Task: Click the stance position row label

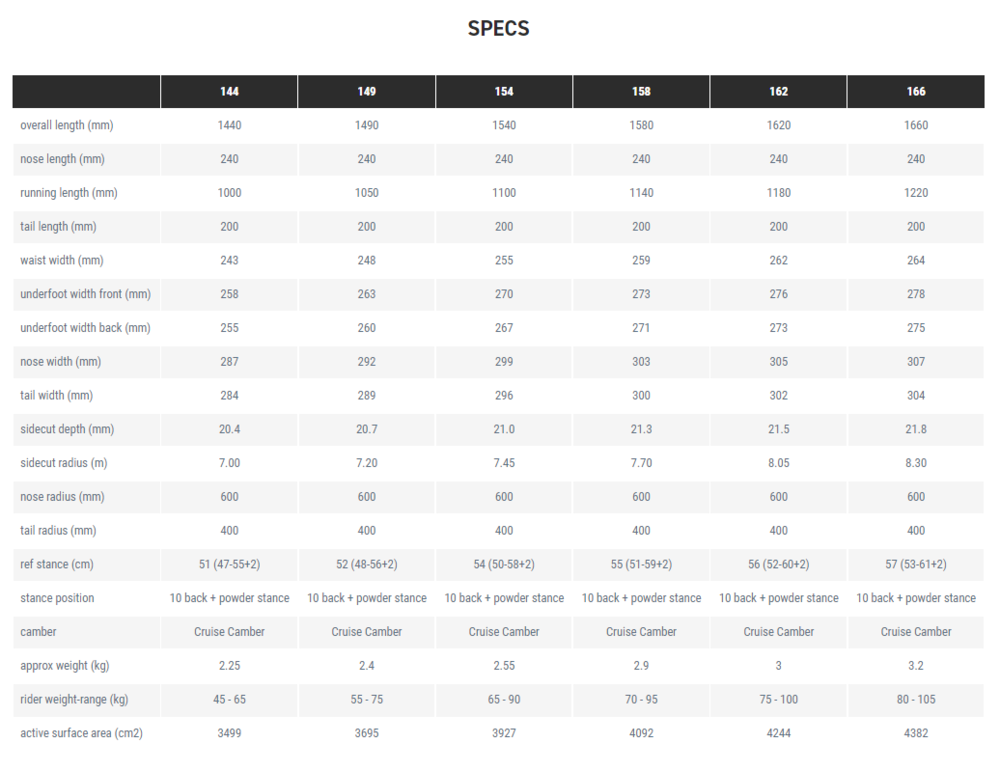Action: pyautogui.click(x=57, y=598)
